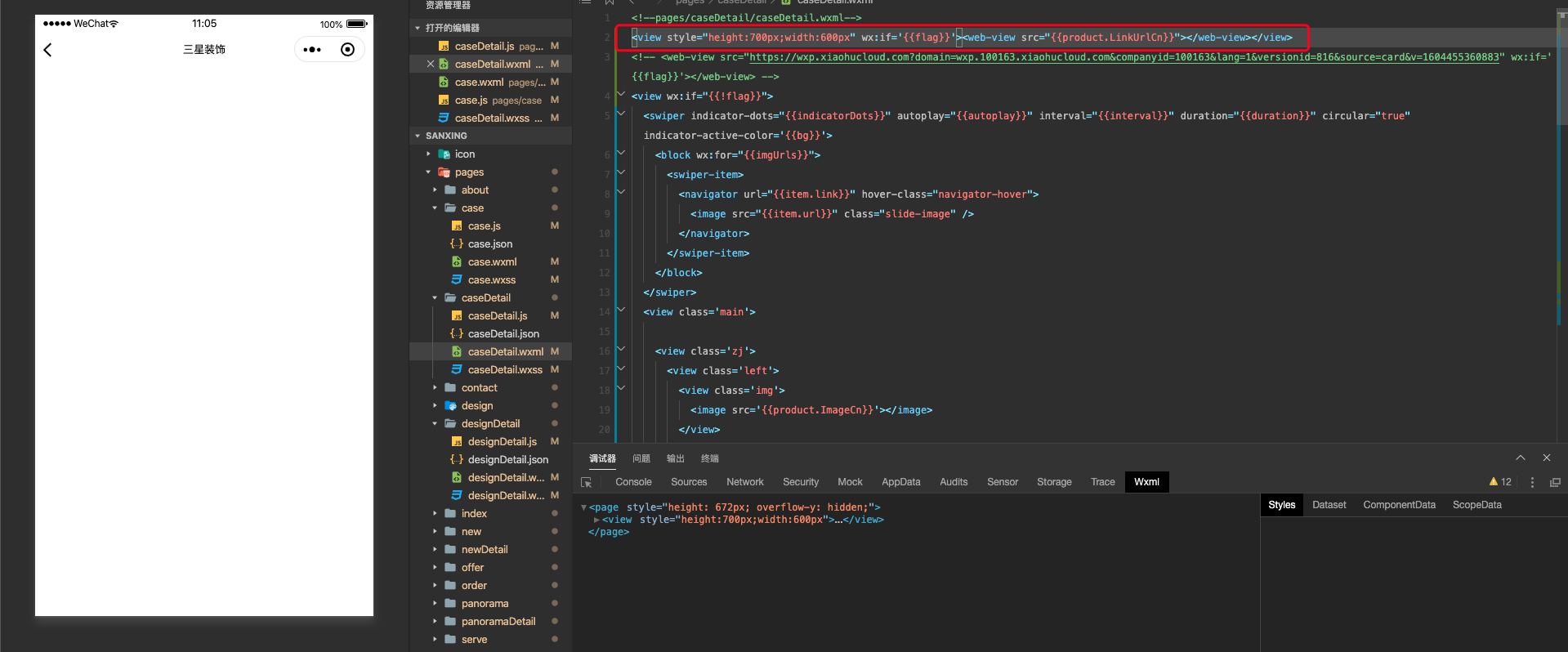Expand the icon folder

(428, 154)
